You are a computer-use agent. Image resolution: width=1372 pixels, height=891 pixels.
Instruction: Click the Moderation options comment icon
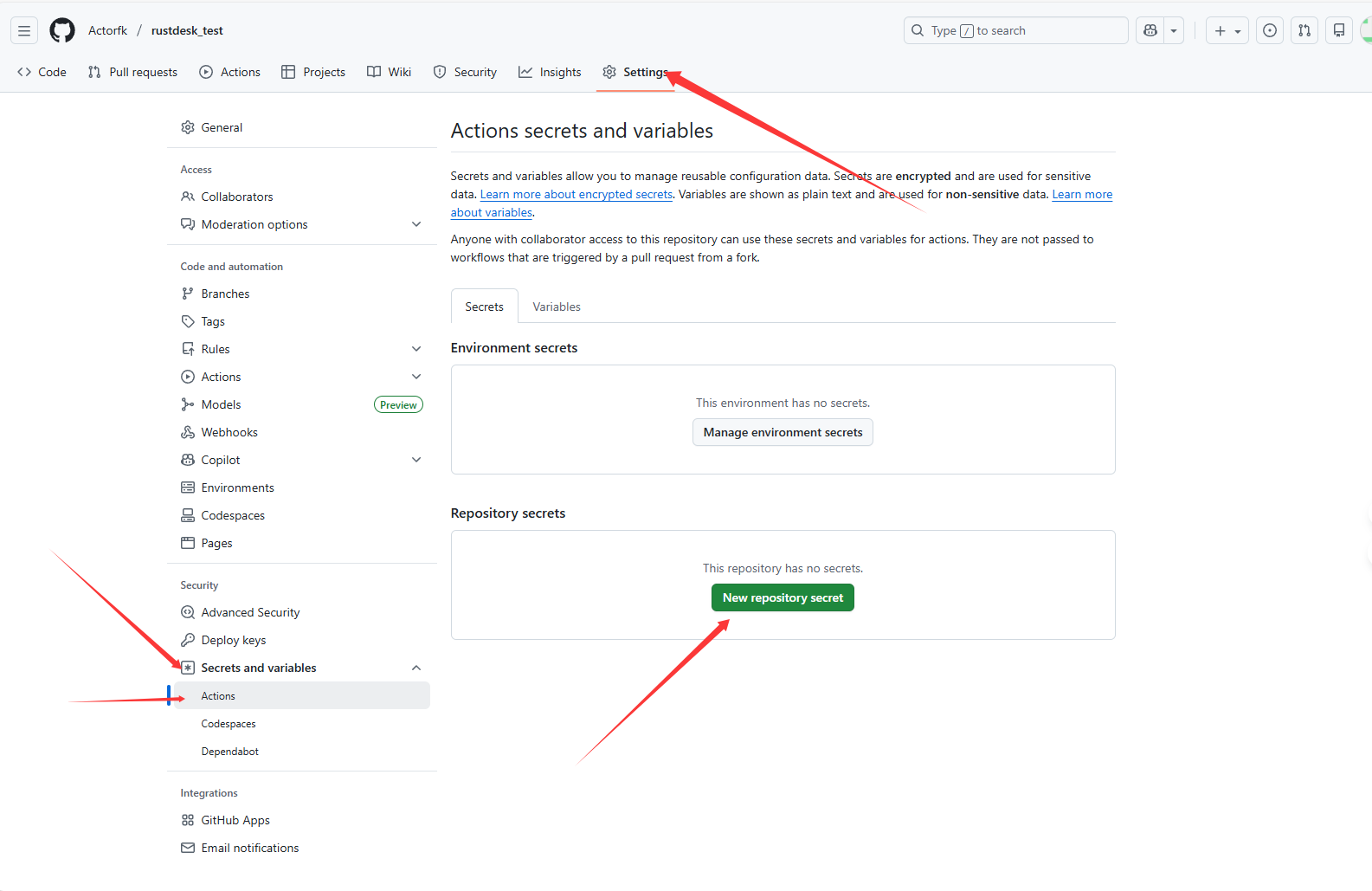[188, 224]
